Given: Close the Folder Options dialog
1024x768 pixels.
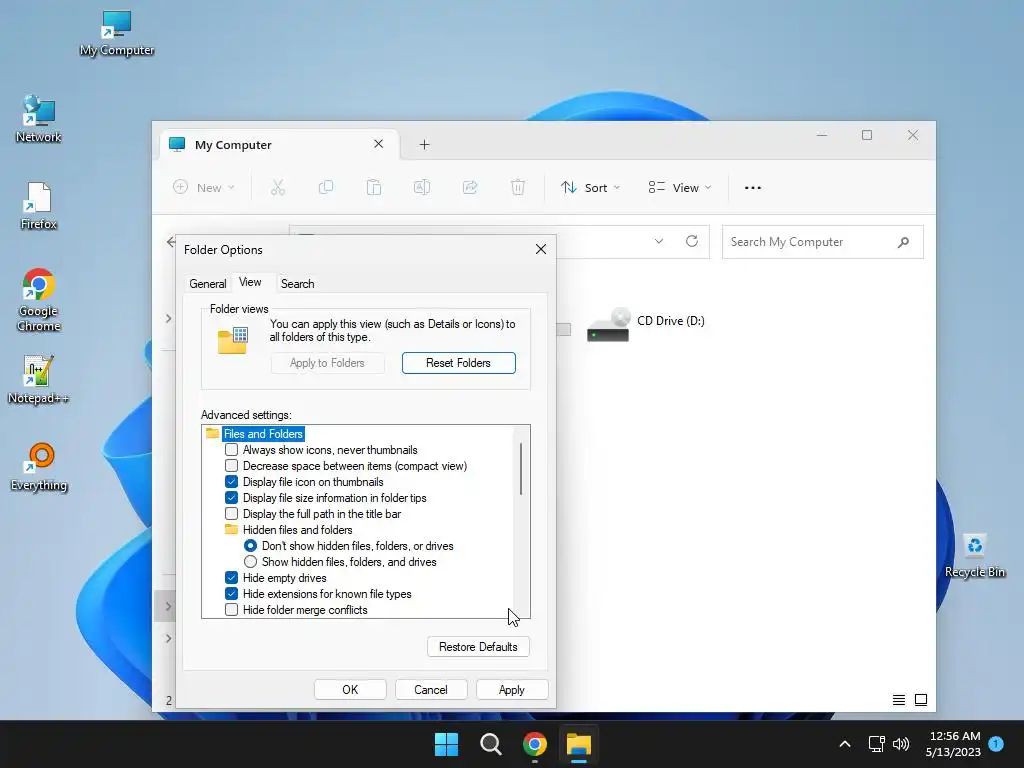Looking at the screenshot, I should (x=541, y=249).
